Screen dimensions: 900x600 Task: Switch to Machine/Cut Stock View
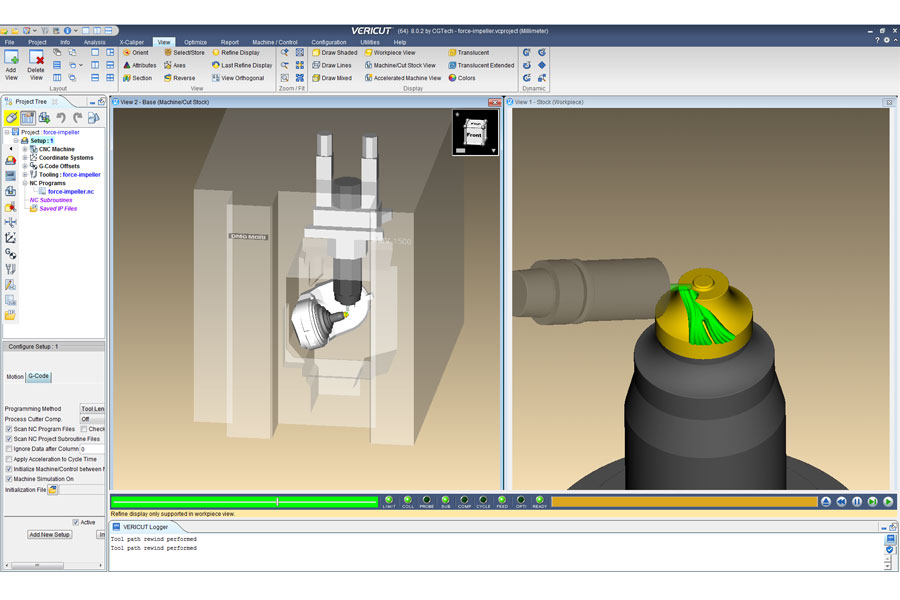pos(400,65)
